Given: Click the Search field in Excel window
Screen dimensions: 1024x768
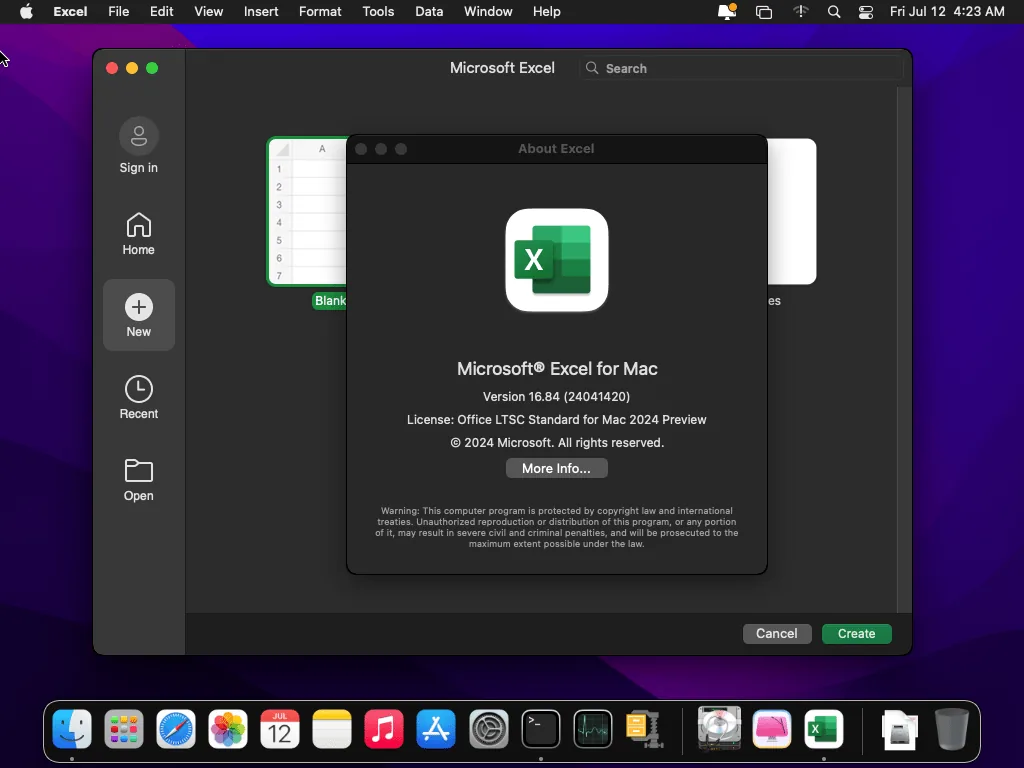Looking at the screenshot, I should (741, 68).
